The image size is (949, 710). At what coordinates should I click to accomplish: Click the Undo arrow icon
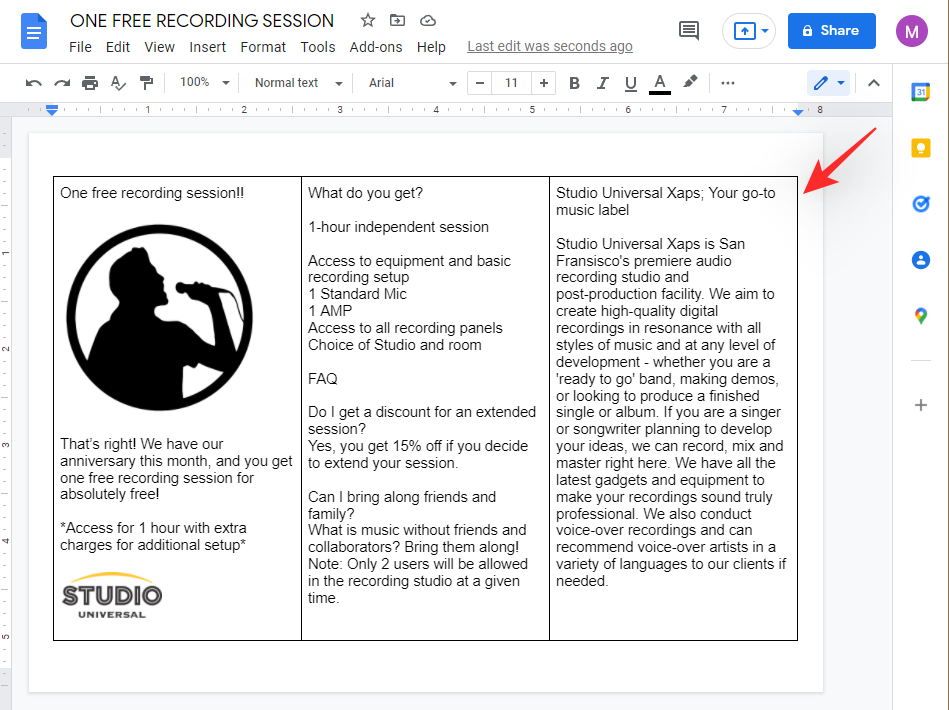click(x=34, y=83)
